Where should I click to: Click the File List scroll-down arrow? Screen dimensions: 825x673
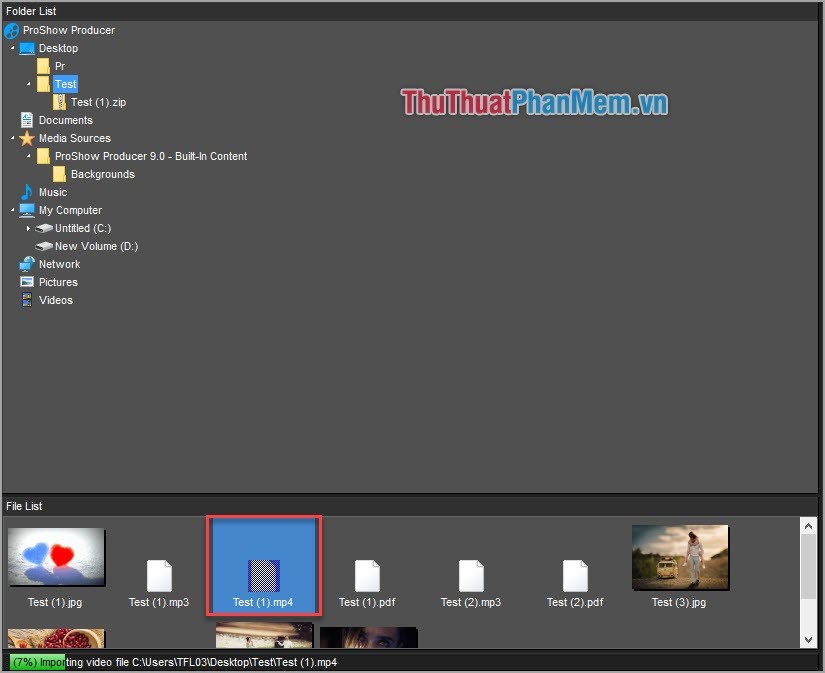pos(808,638)
